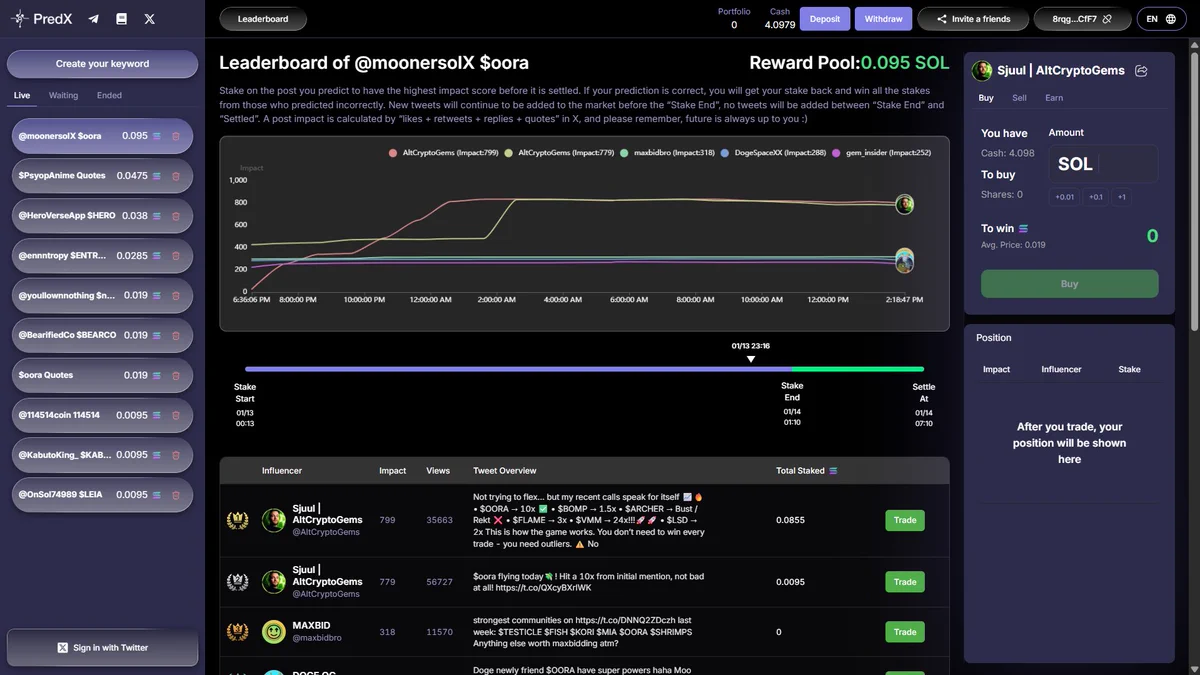Delete the @moonersolX $oora keyword
The height and width of the screenshot is (675, 1200).
click(x=176, y=135)
